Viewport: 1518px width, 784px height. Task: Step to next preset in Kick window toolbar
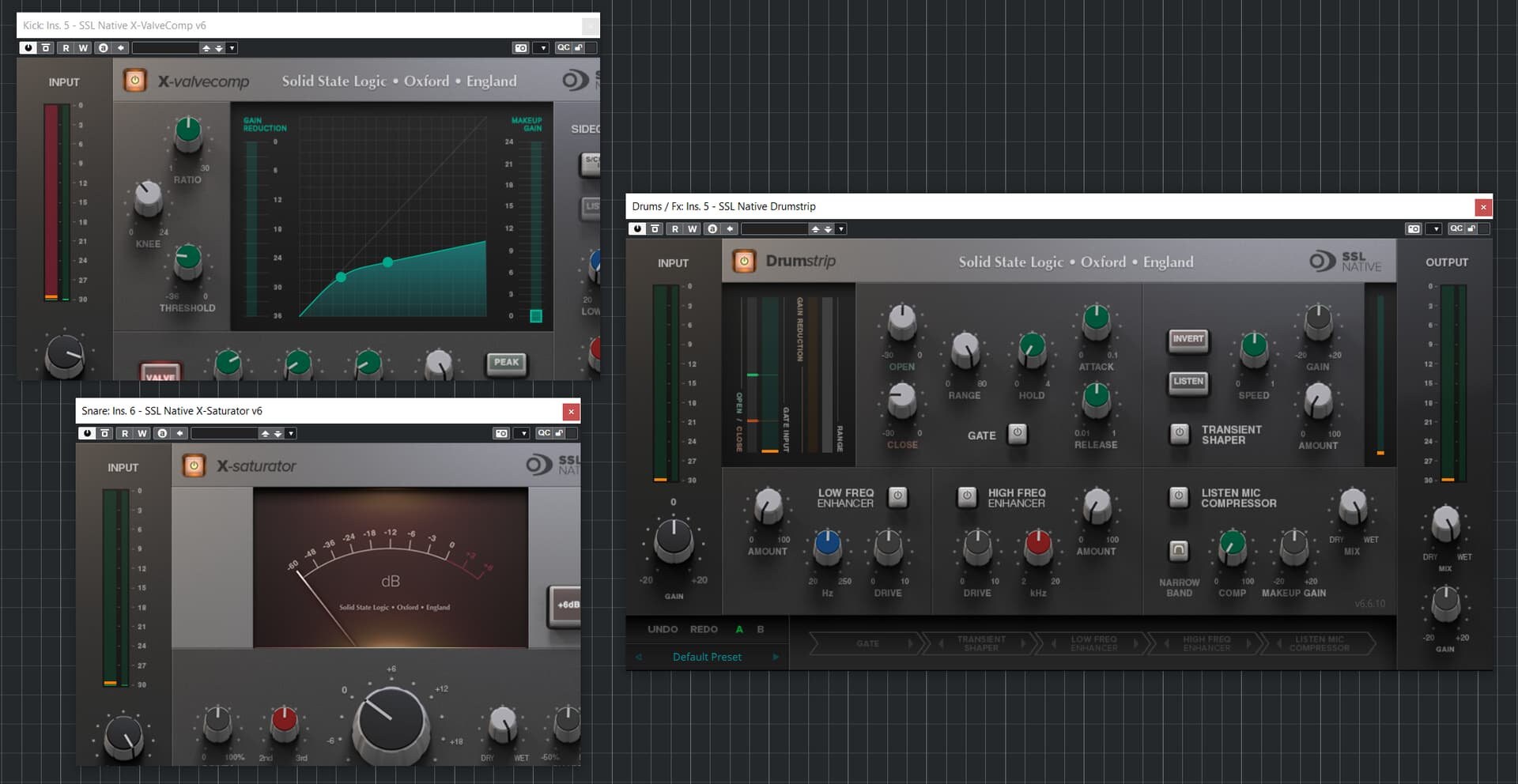point(219,47)
